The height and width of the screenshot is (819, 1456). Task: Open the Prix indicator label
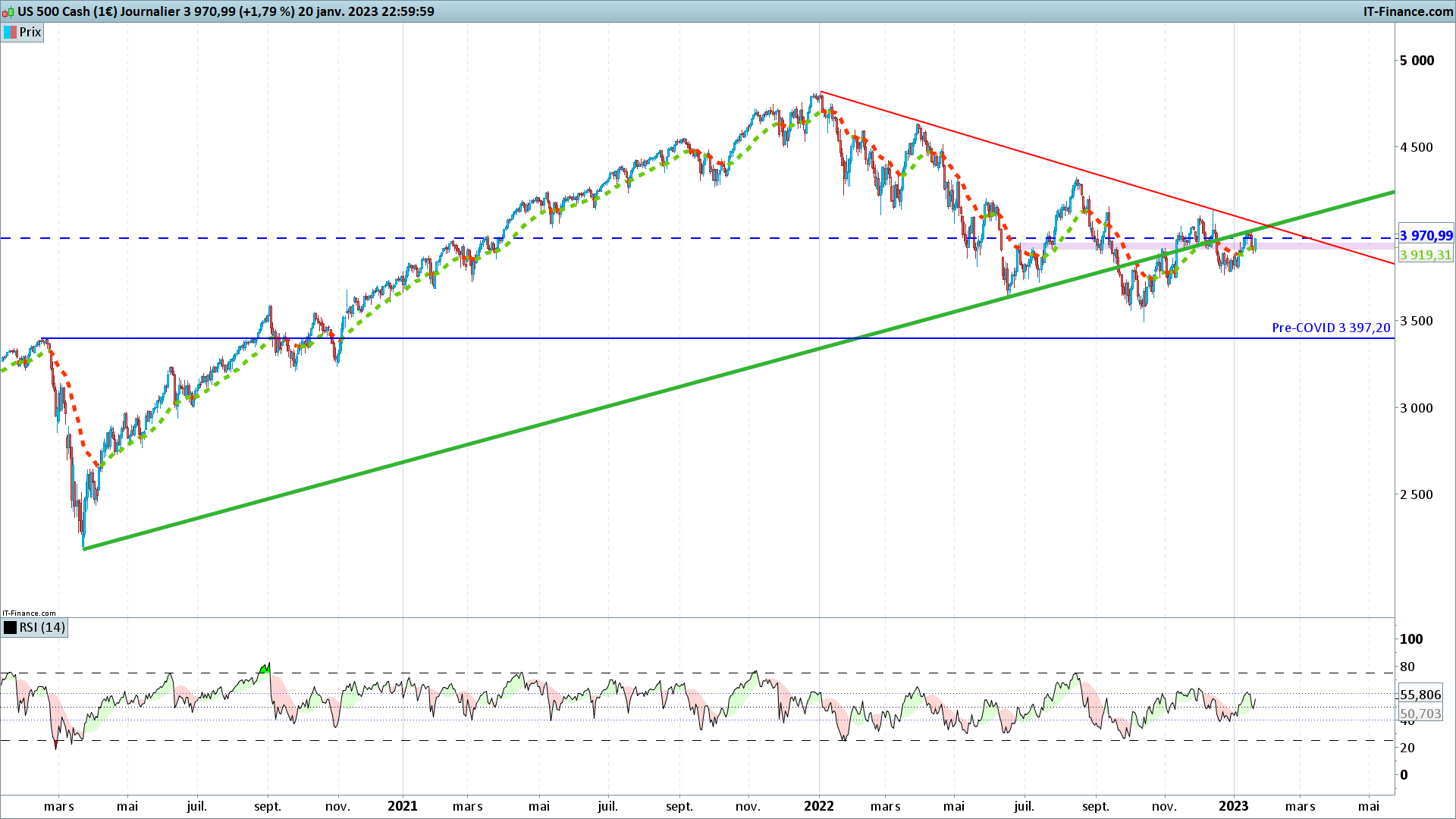(30, 32)
